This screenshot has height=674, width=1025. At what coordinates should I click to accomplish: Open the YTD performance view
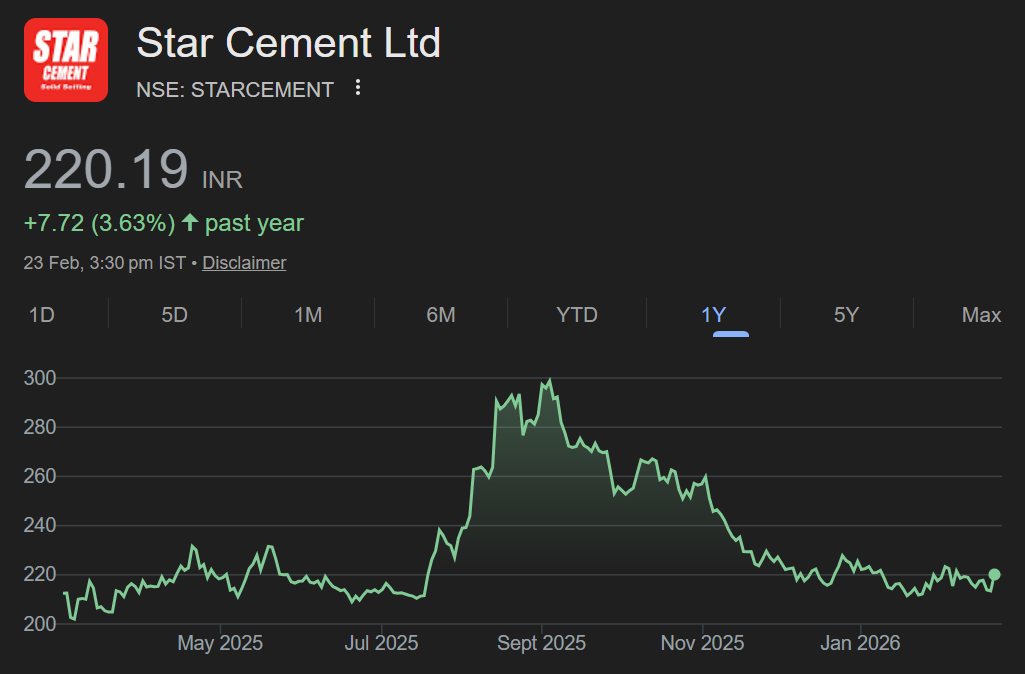[576, 314]
